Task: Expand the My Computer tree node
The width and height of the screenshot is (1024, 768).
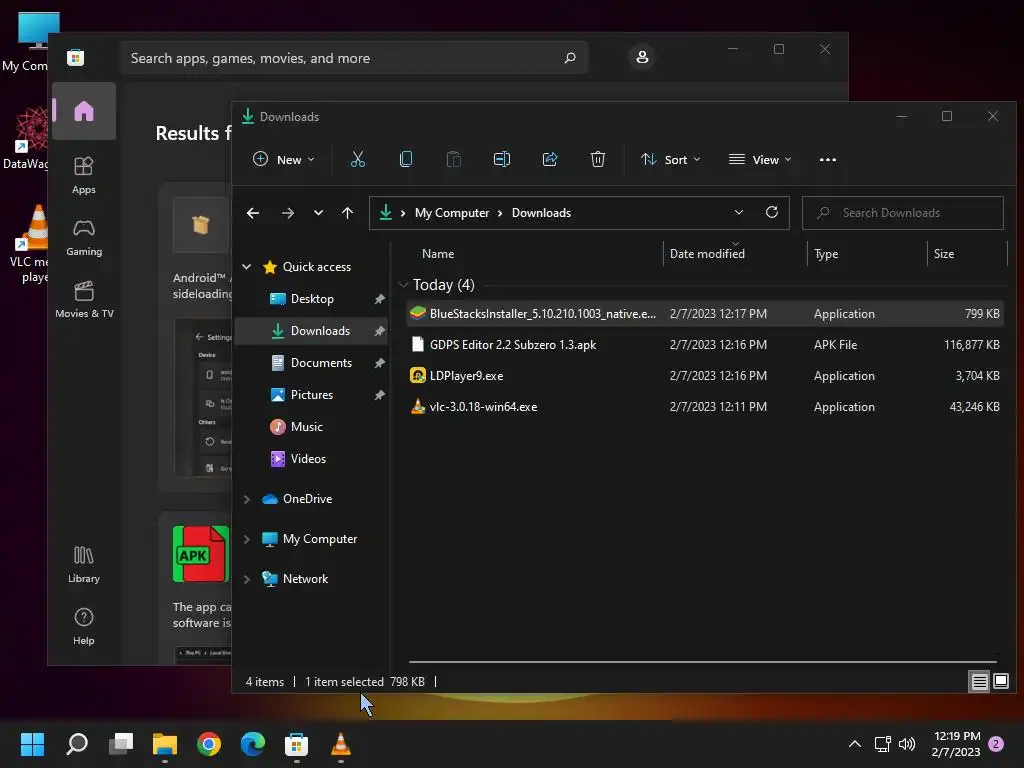Action: 247,539
